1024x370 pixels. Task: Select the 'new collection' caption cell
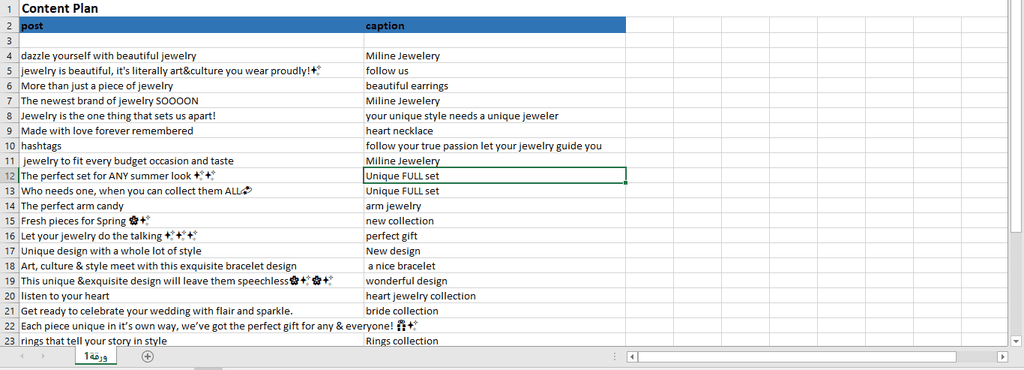pos(494,221)
